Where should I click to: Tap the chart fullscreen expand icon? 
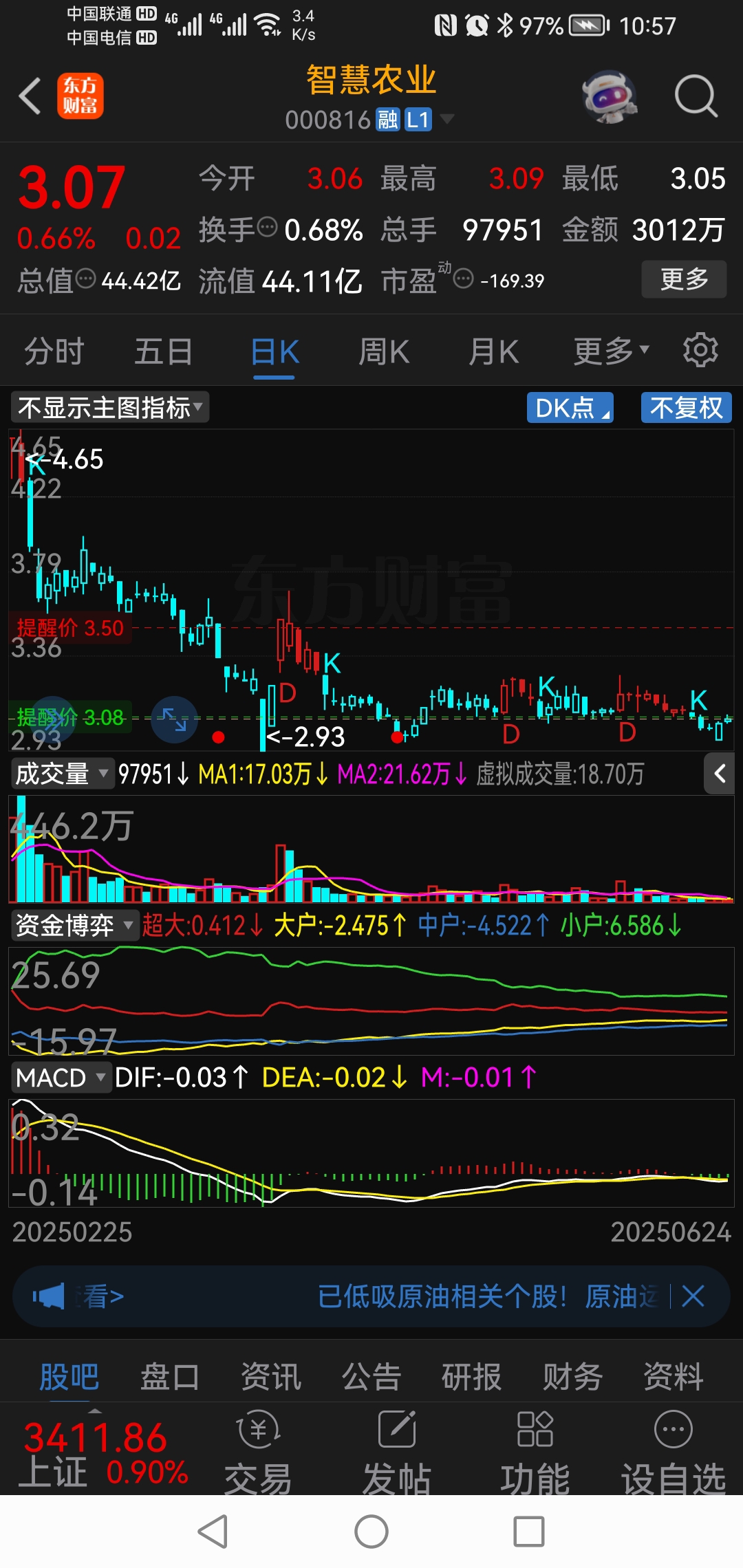click(x=174, y=719)
